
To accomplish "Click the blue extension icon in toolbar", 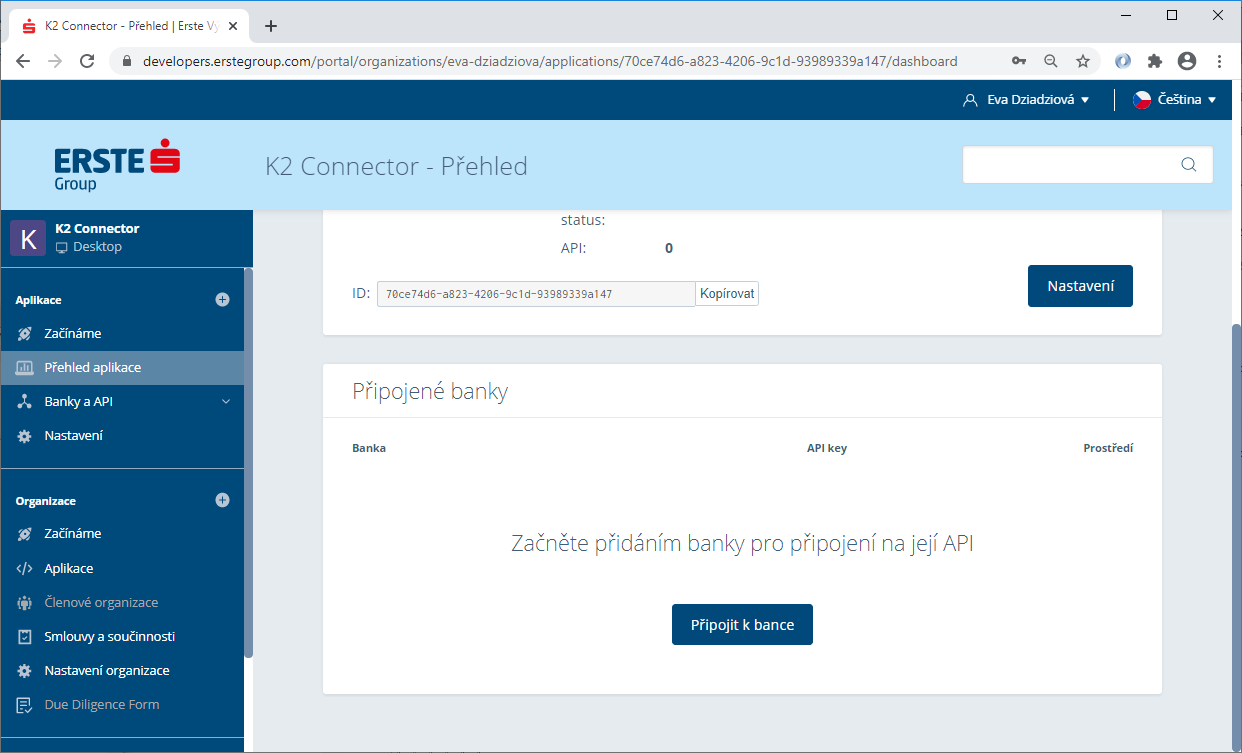I will [1123, 61].
